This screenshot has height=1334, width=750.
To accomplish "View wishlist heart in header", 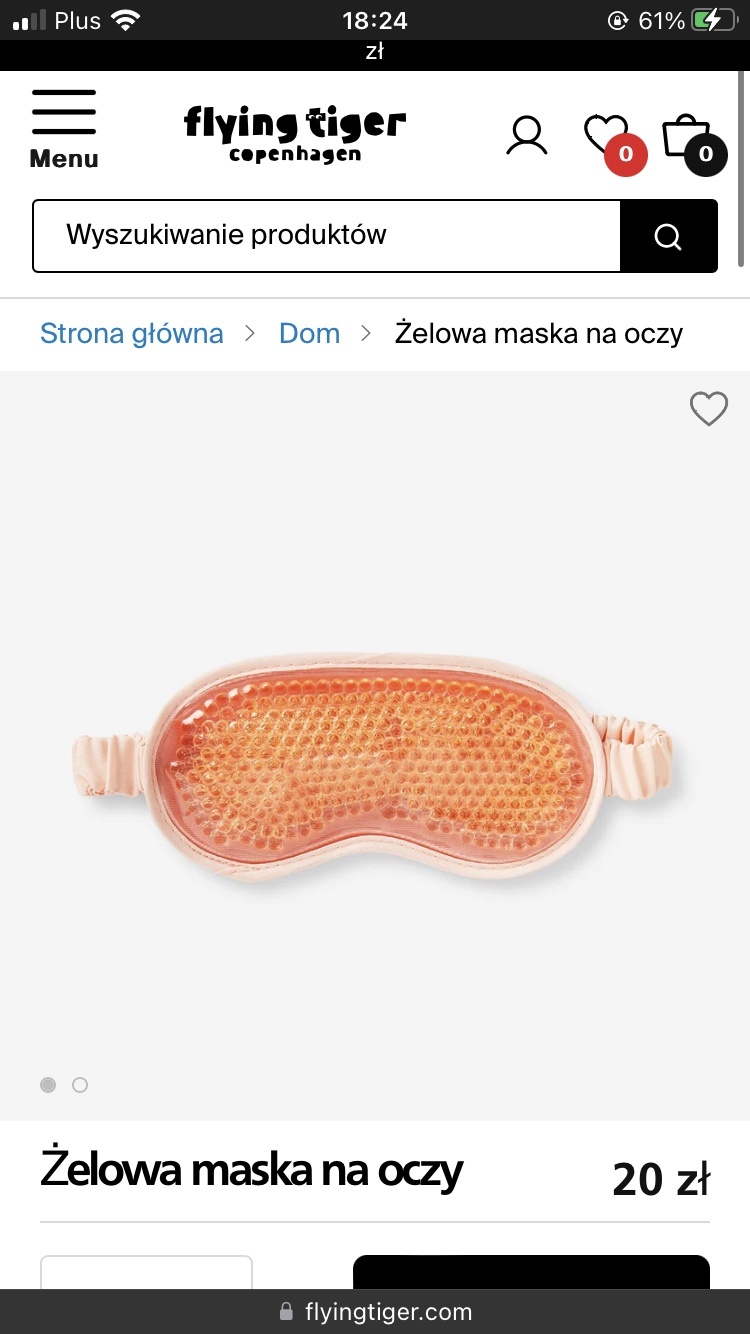I will [607, 136].
